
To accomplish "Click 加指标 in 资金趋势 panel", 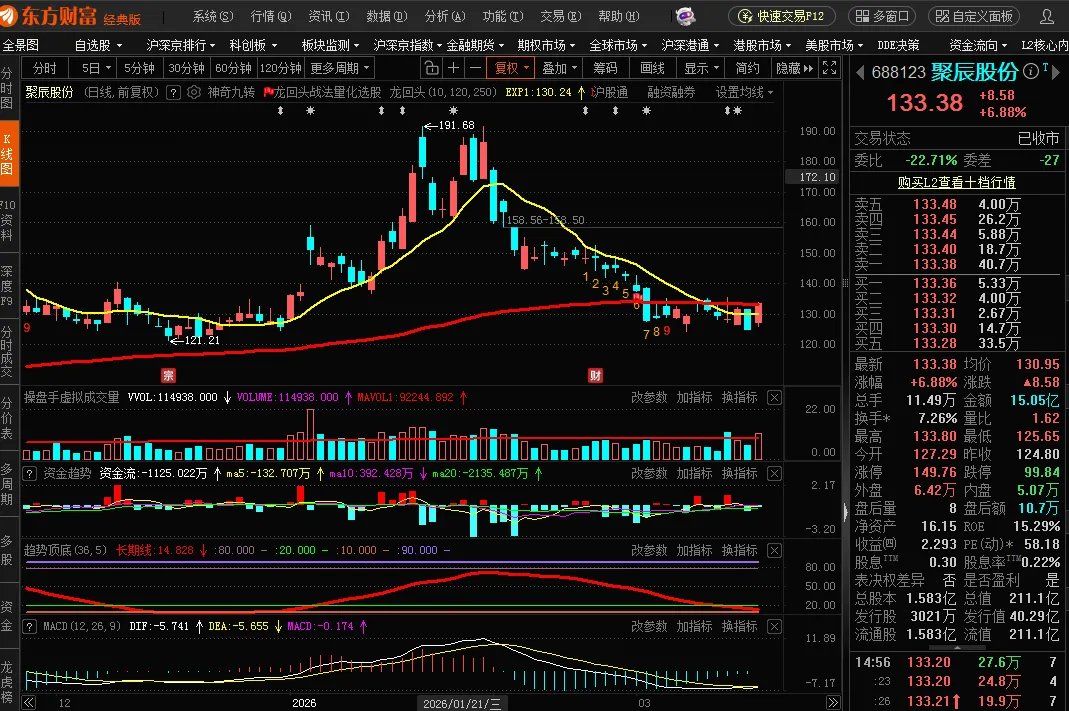I will pos(694,473).
